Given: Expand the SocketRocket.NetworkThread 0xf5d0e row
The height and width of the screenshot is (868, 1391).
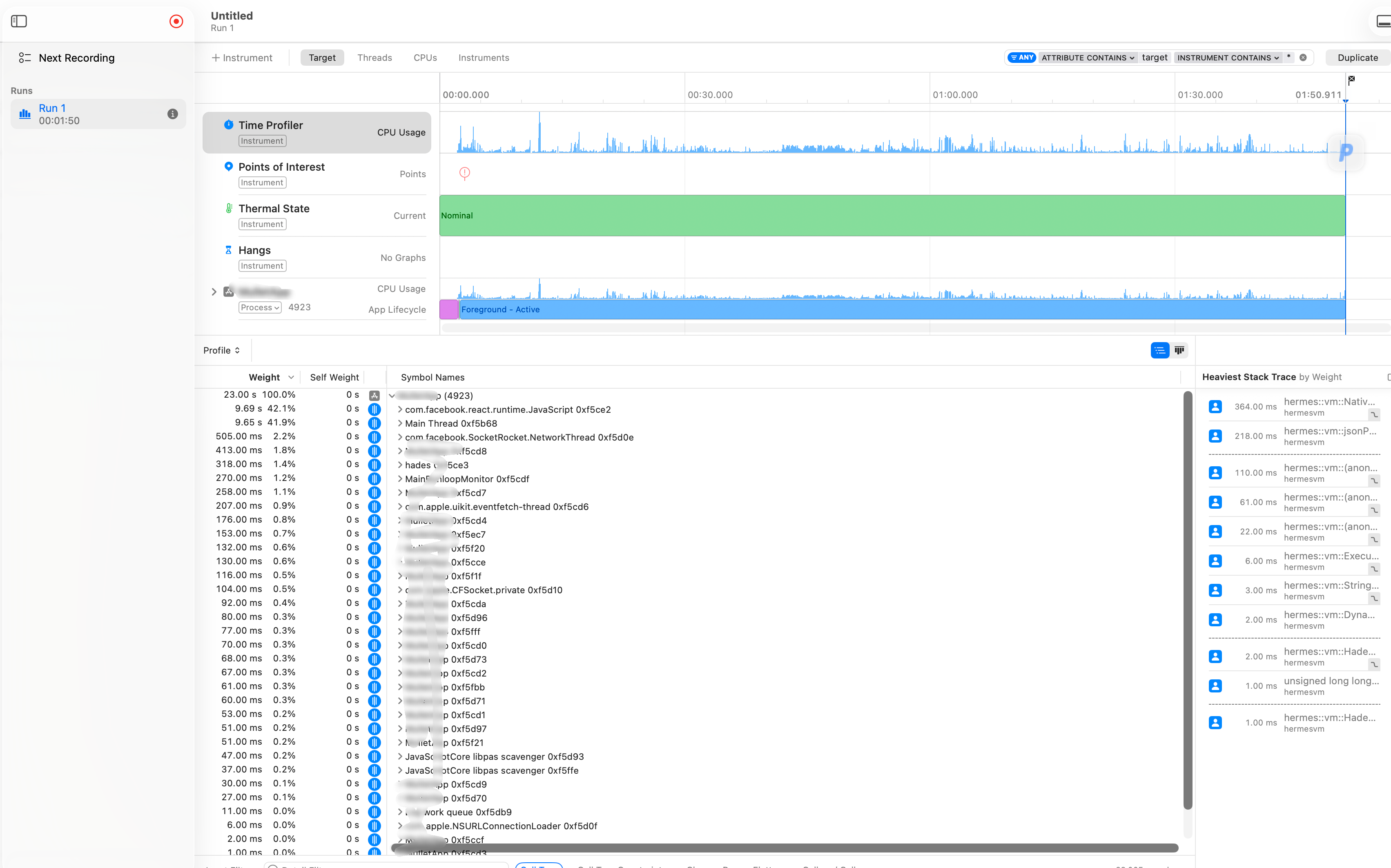Looking at the screenshot, I should [x=399, y=437].
